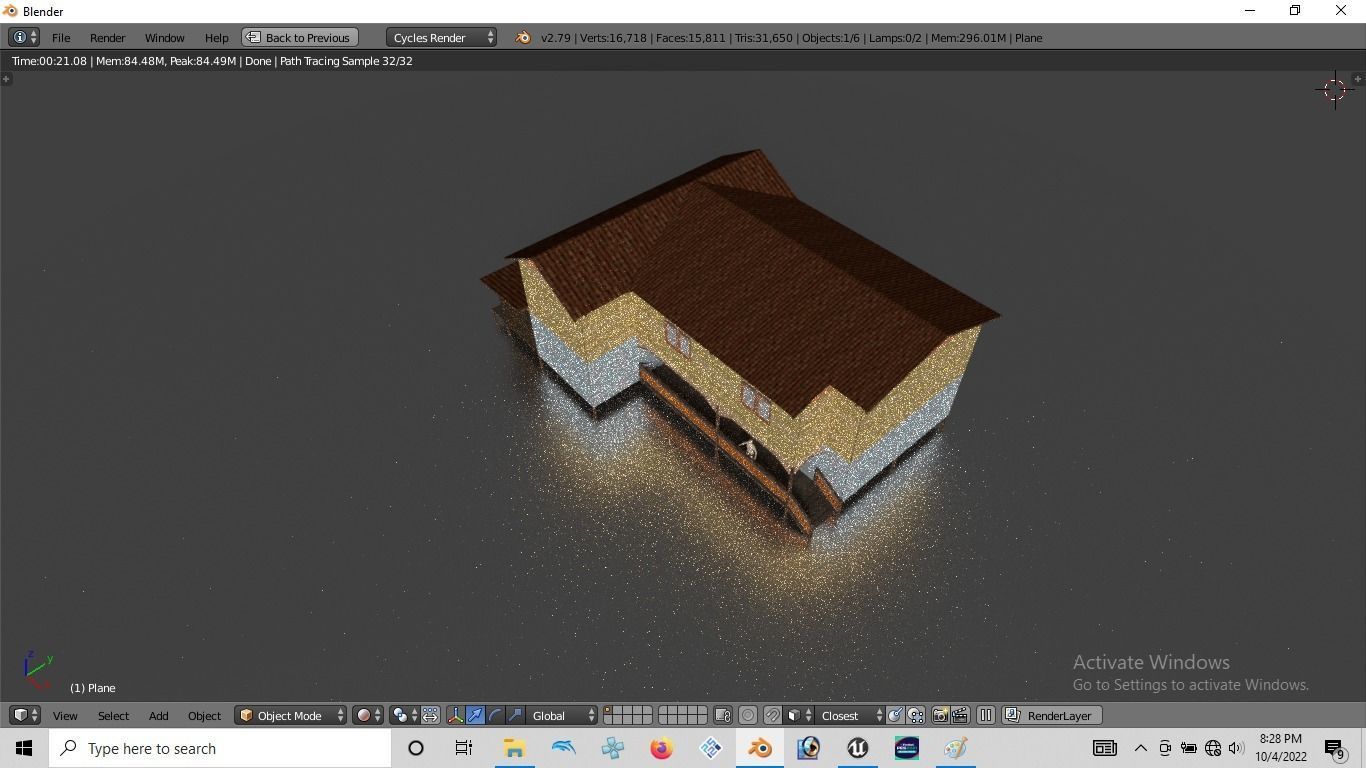
Task: Open the Cycles Render engine dropdown
Action: [441, 37]
